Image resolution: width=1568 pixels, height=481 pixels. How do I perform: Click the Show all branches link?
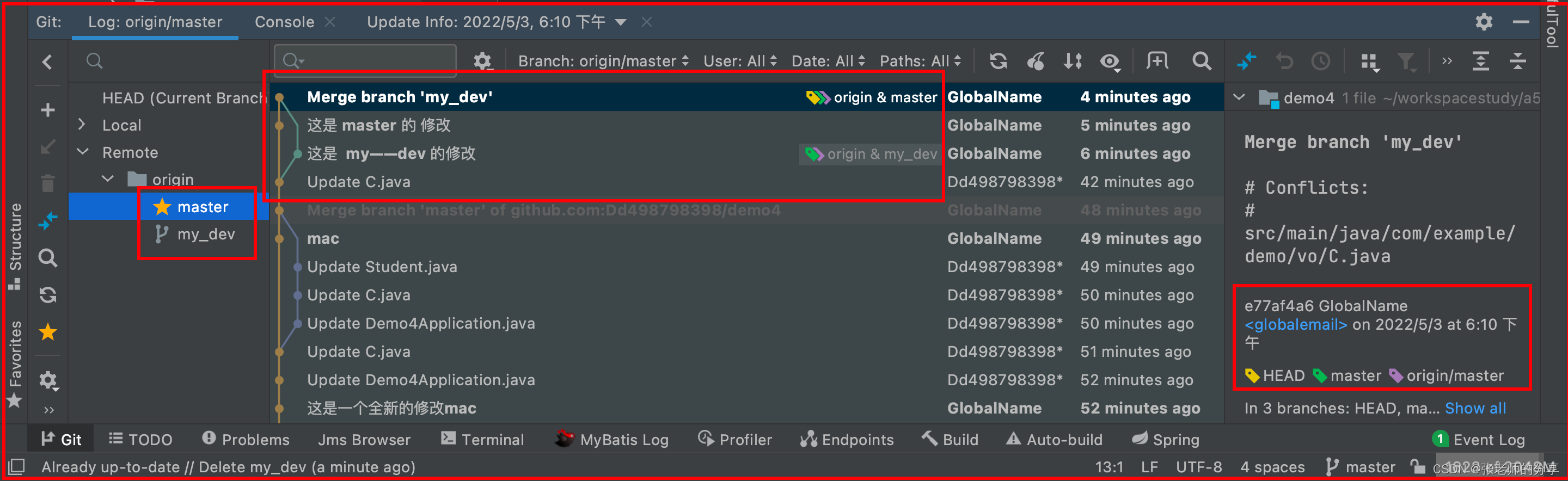coord(1475,408)
